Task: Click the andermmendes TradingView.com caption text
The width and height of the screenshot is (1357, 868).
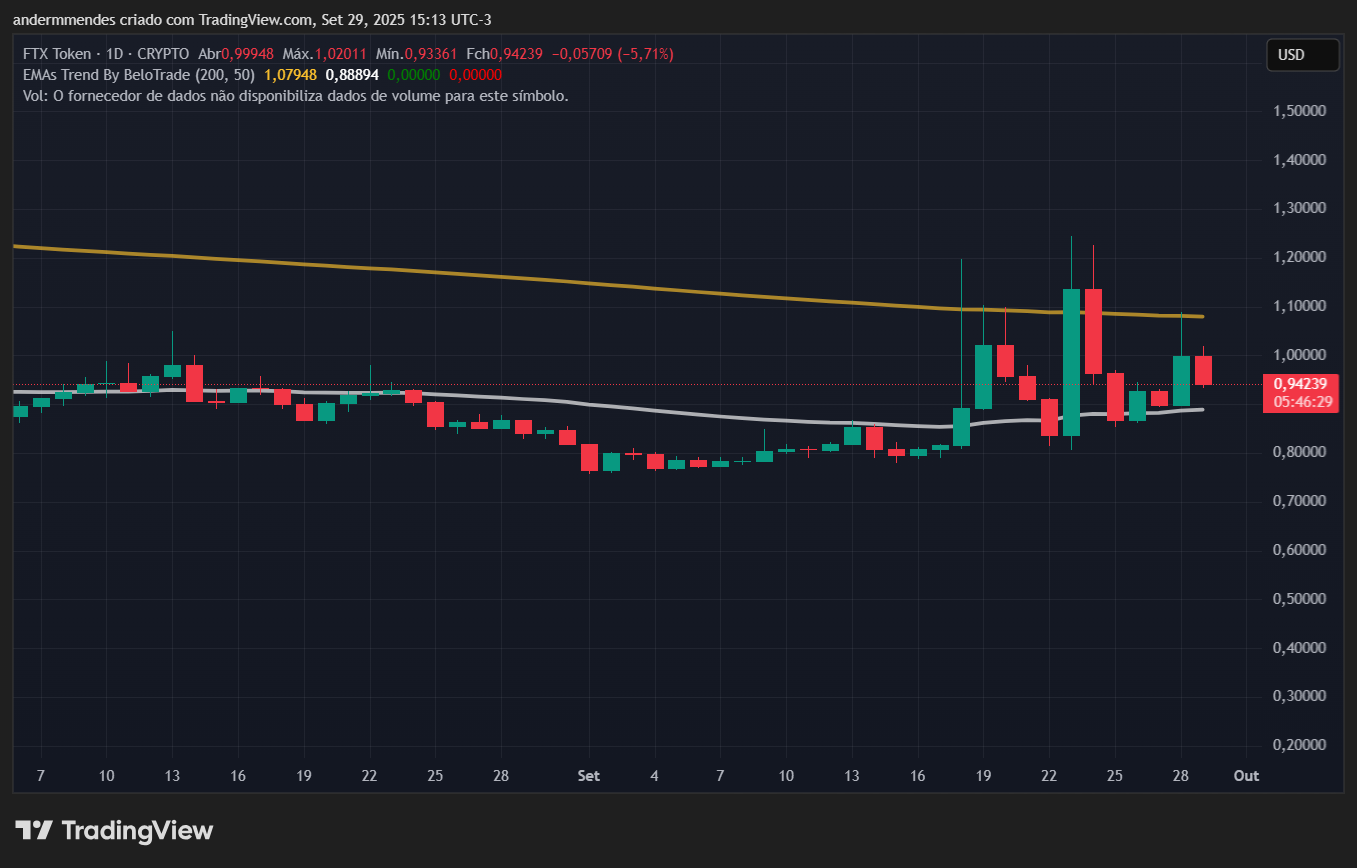Action: pos(251,20)
